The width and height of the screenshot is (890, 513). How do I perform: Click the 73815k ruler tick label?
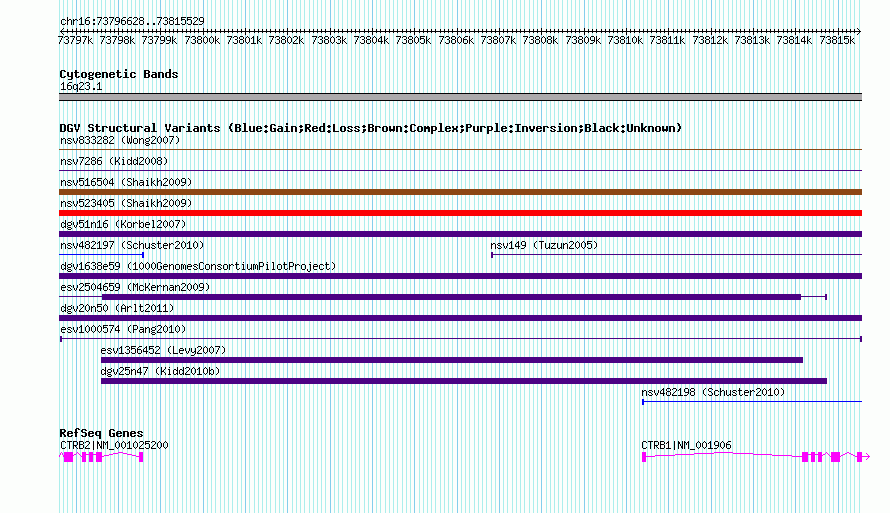click(x=837, y=40)
